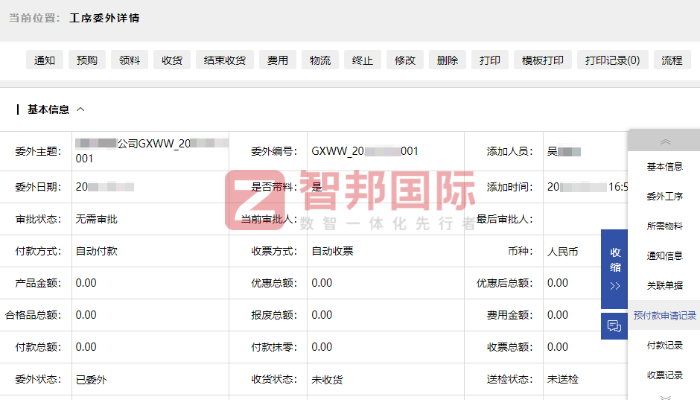Click the 物流 logistics button

coord(320,60)
